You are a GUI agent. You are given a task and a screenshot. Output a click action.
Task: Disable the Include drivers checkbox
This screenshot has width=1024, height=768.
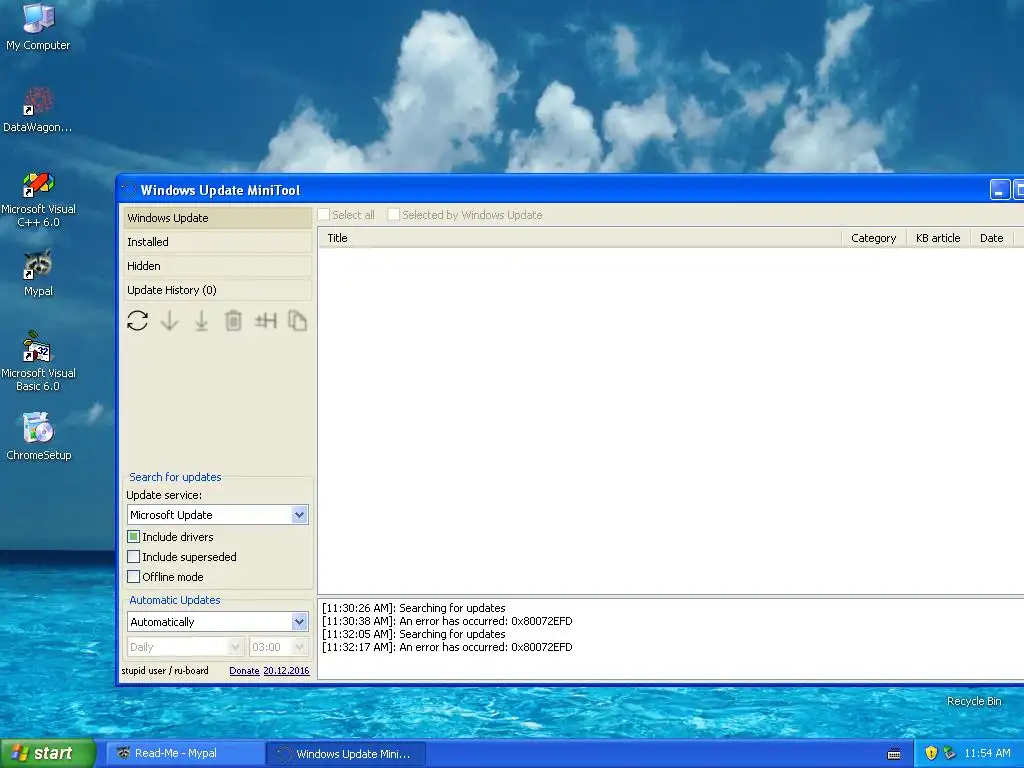133,537
